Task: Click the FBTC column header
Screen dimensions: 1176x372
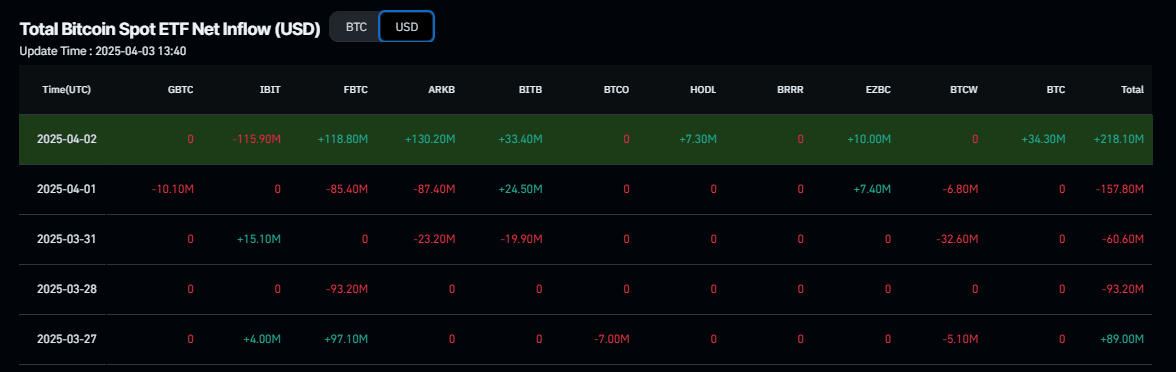Action: tap(356, 89)
